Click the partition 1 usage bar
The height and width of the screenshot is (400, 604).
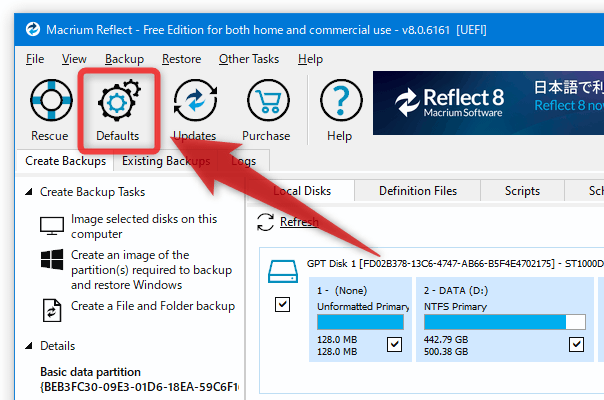(x=360, y=322)
